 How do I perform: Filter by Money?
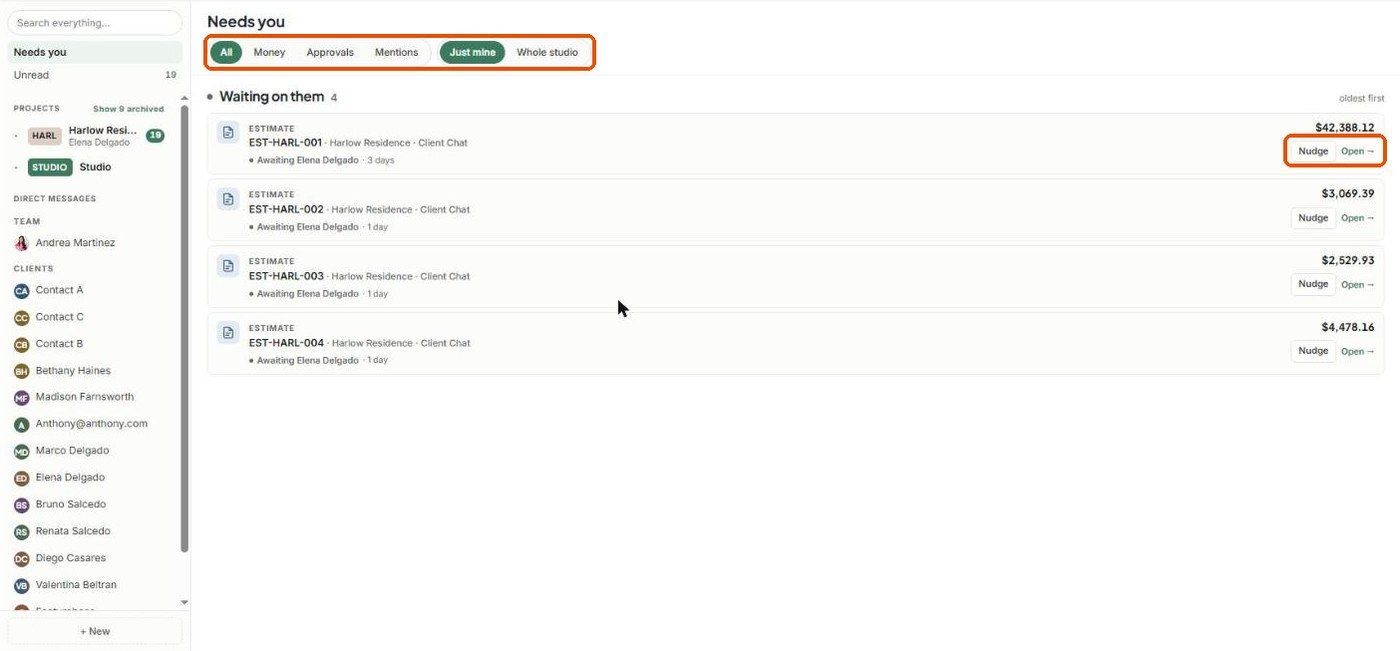coord(269,52)
